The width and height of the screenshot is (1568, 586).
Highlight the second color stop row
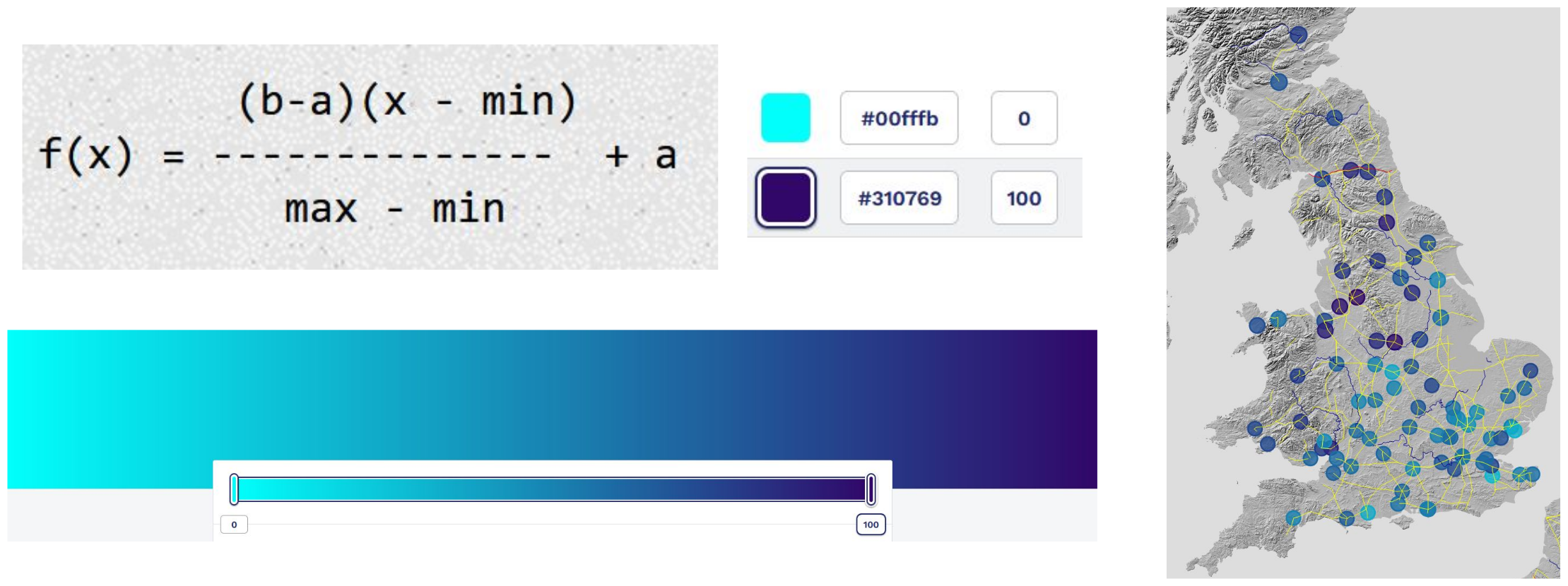[914, 198]
